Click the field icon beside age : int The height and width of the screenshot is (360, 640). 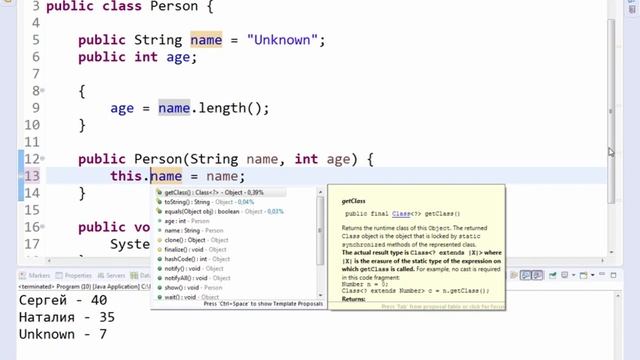(160, 221)
